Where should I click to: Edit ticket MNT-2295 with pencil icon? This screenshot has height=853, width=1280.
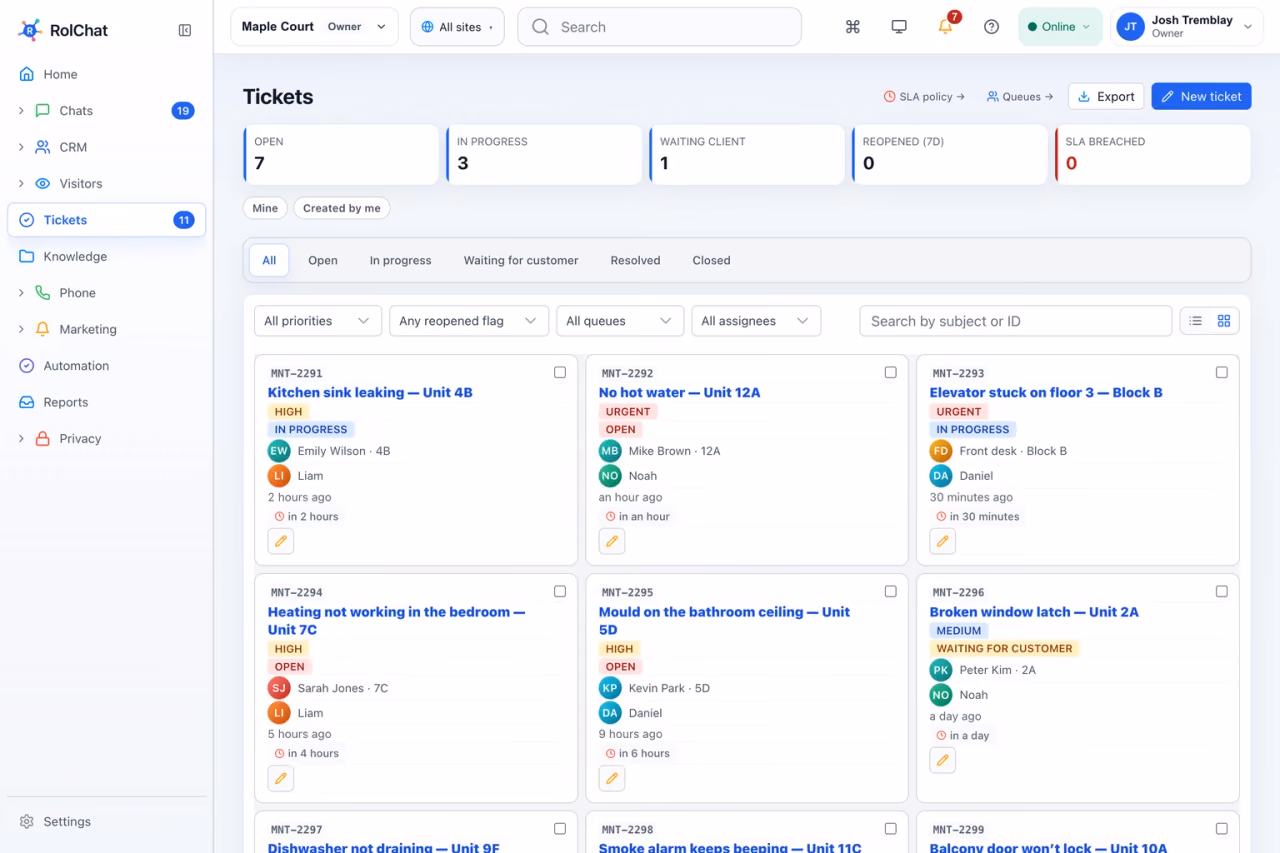(612, 778)
